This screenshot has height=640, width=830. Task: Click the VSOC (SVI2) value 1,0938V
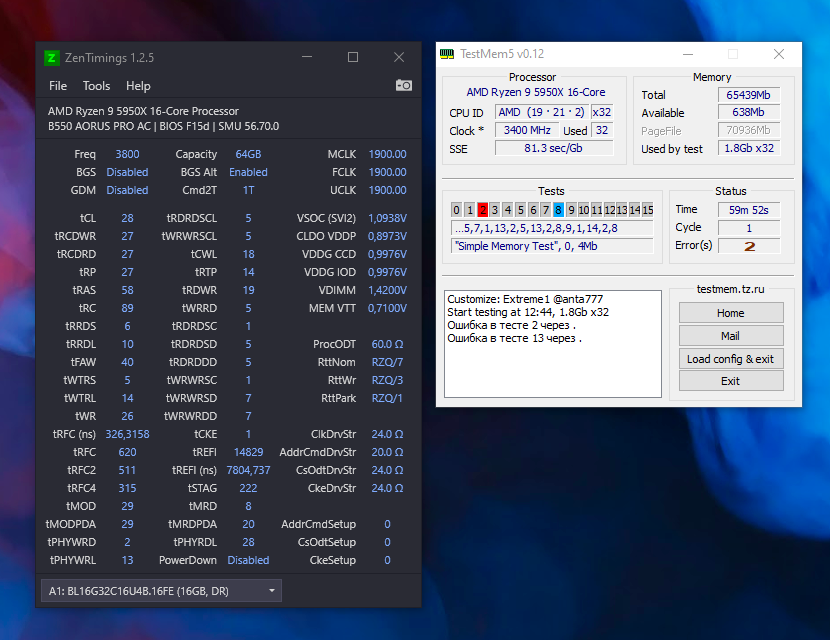[x=387, y=218]
